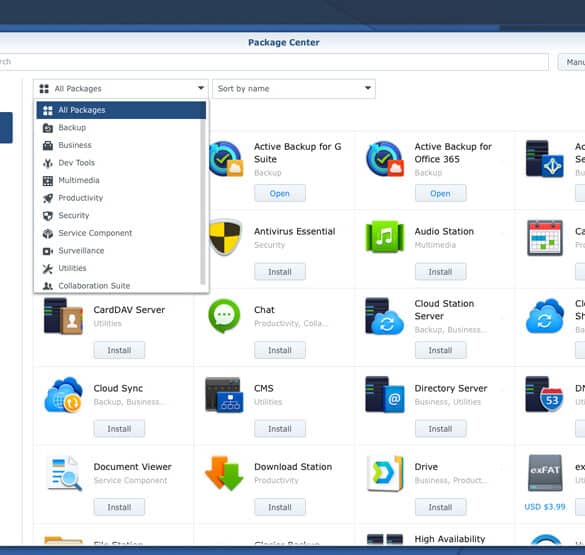Click the High Availability title

click(x=450, y=539)
